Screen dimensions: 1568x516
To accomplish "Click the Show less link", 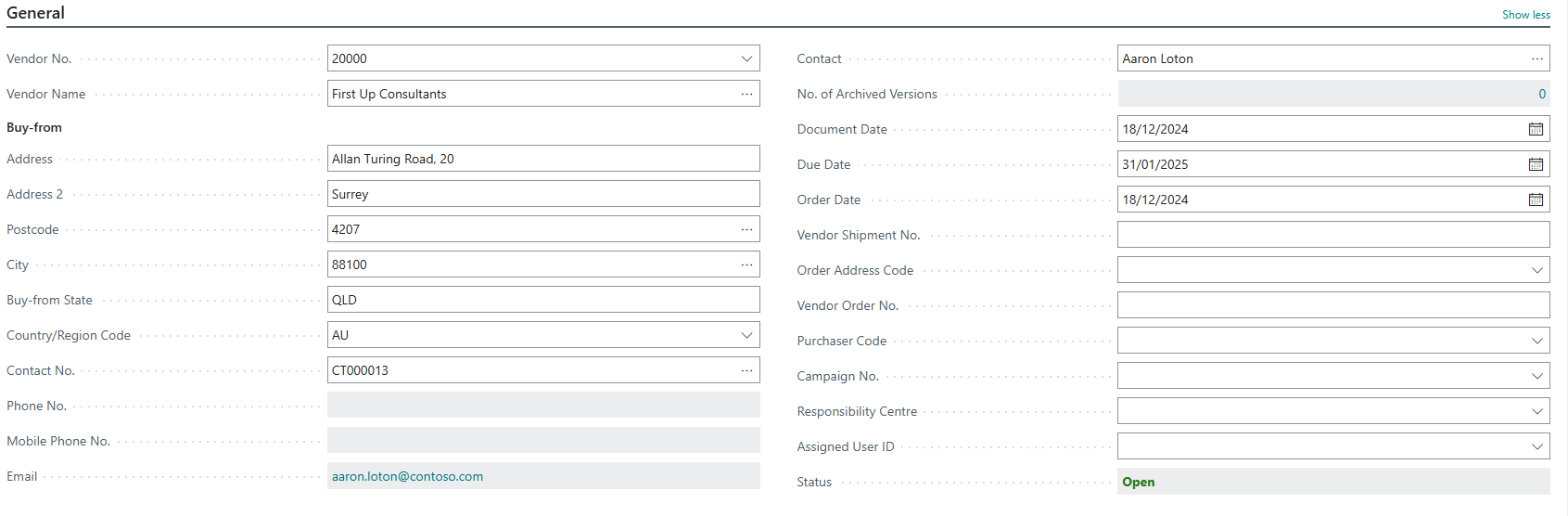I will point(1525,15).
